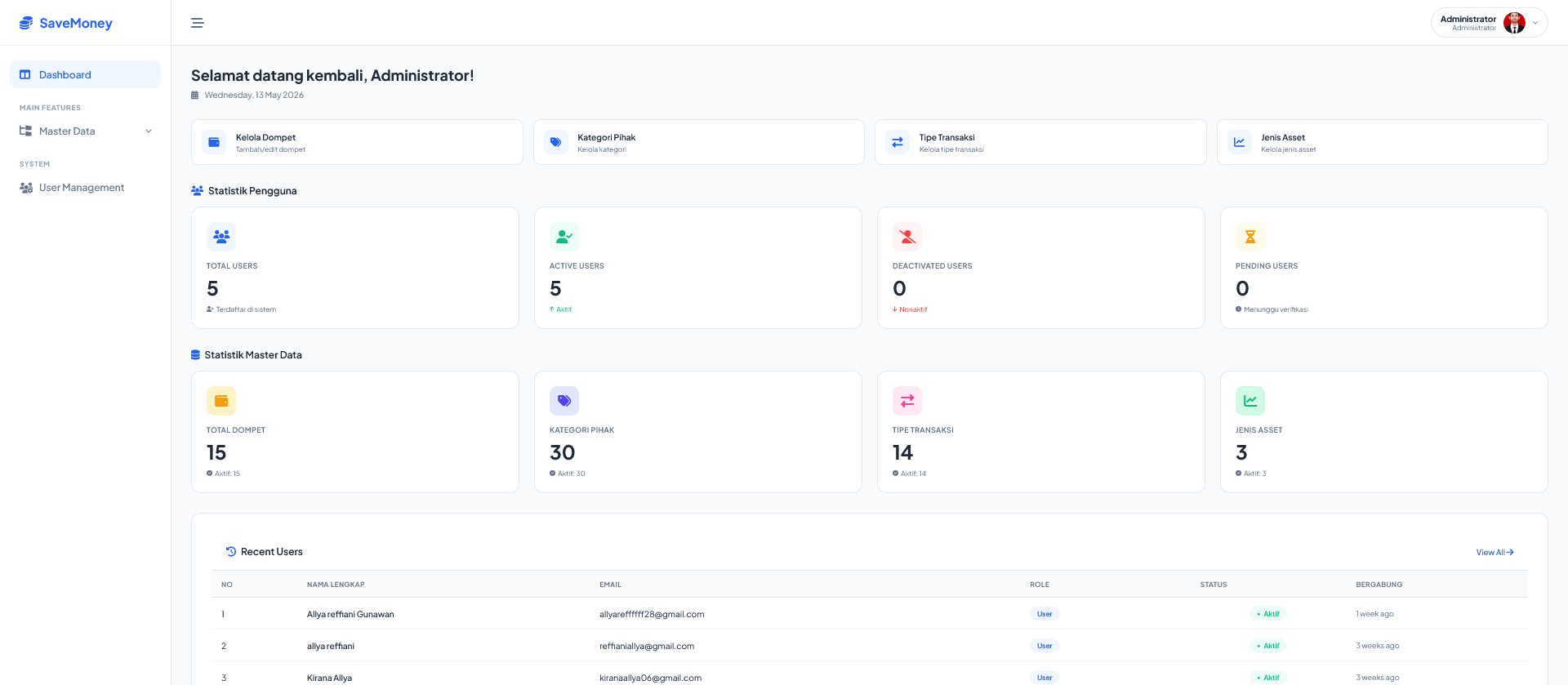Click the Recent Users history icon
The image size is (1568, 685).
pyautogui.click(x=231, y=552)
